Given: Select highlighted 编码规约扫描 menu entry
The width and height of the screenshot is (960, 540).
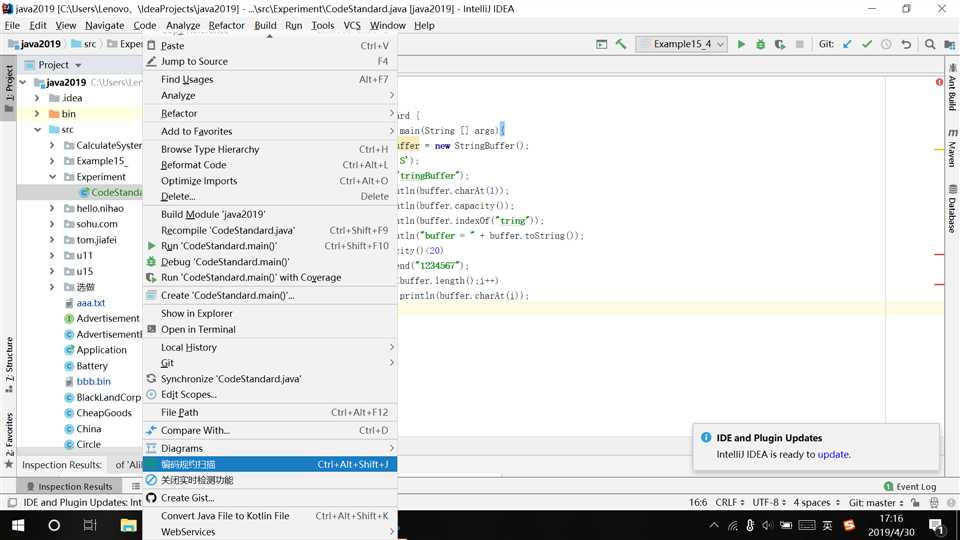Looking at the screenshot, I should tap(269, 464).
